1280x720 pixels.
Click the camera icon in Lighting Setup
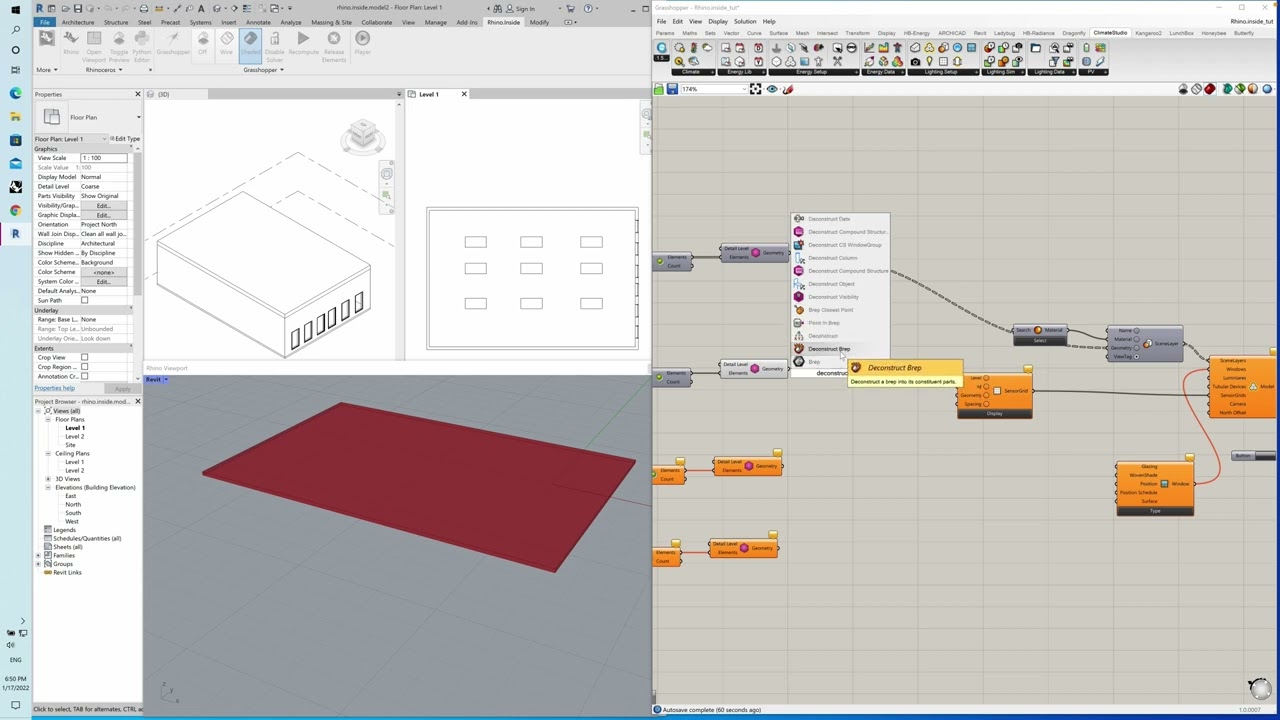pos(915,61)
